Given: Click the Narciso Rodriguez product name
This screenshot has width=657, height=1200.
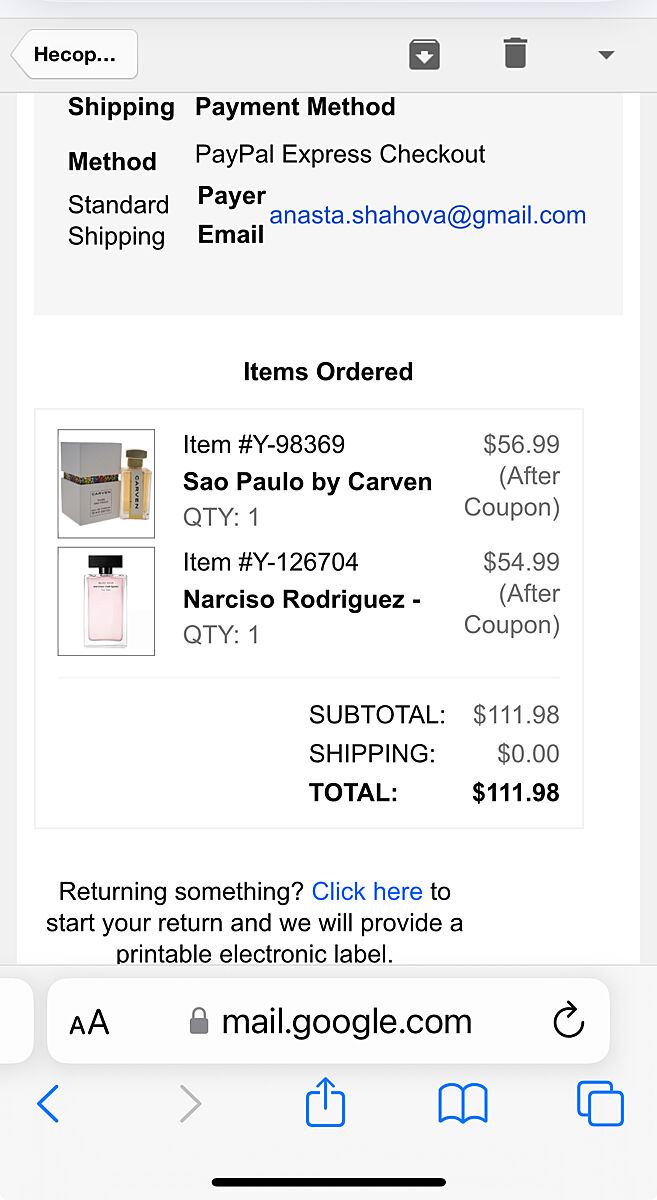Looking at the screenshot, I should pos(301,600).
